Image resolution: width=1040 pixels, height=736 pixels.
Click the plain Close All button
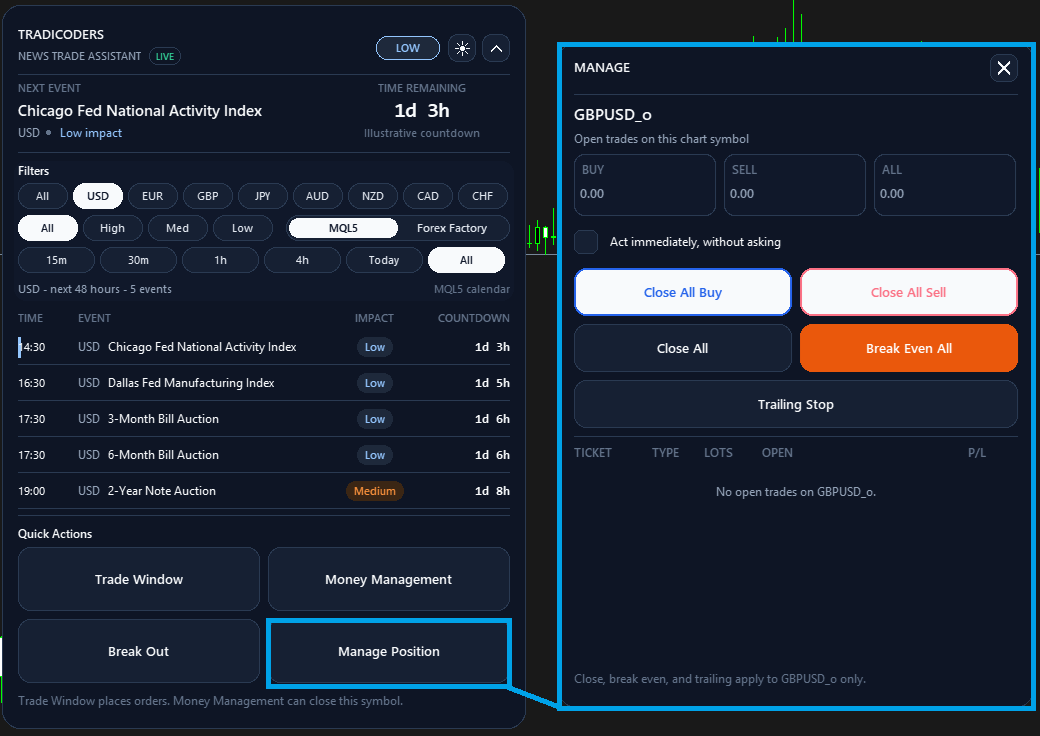pos(683,349)
